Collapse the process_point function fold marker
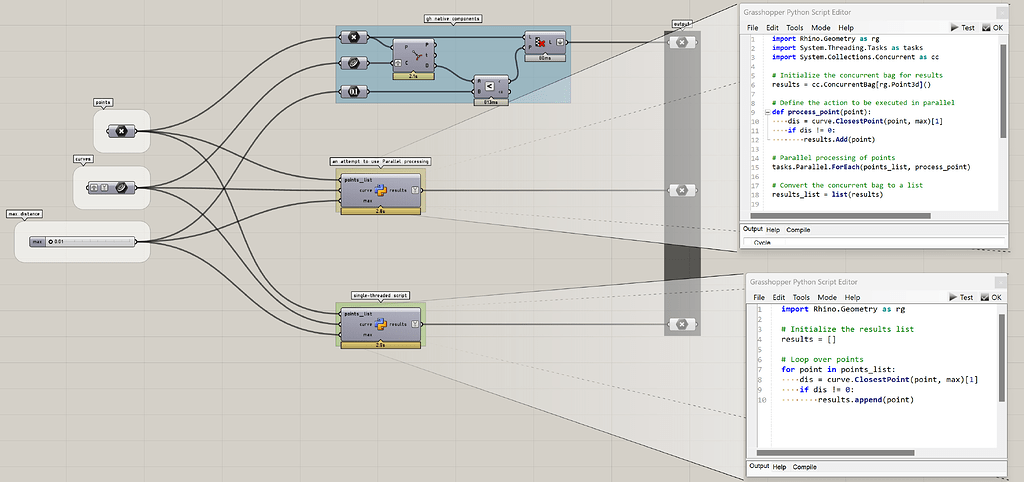Image resolution: width=1024 pixels, height=482 pixels. (767, 112)
